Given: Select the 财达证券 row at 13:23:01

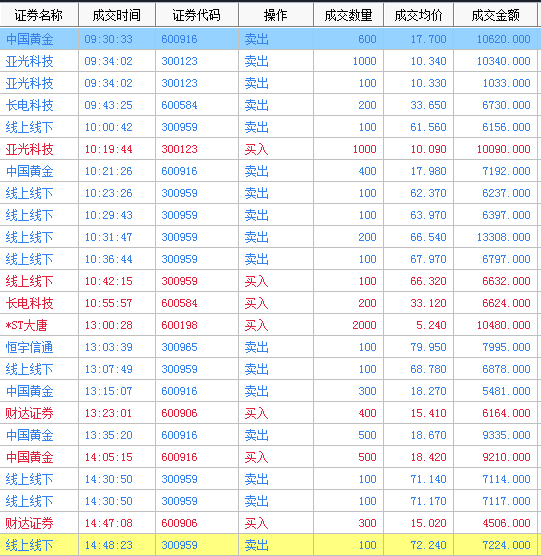Looking at the screenshot, I should click(269, 413).
